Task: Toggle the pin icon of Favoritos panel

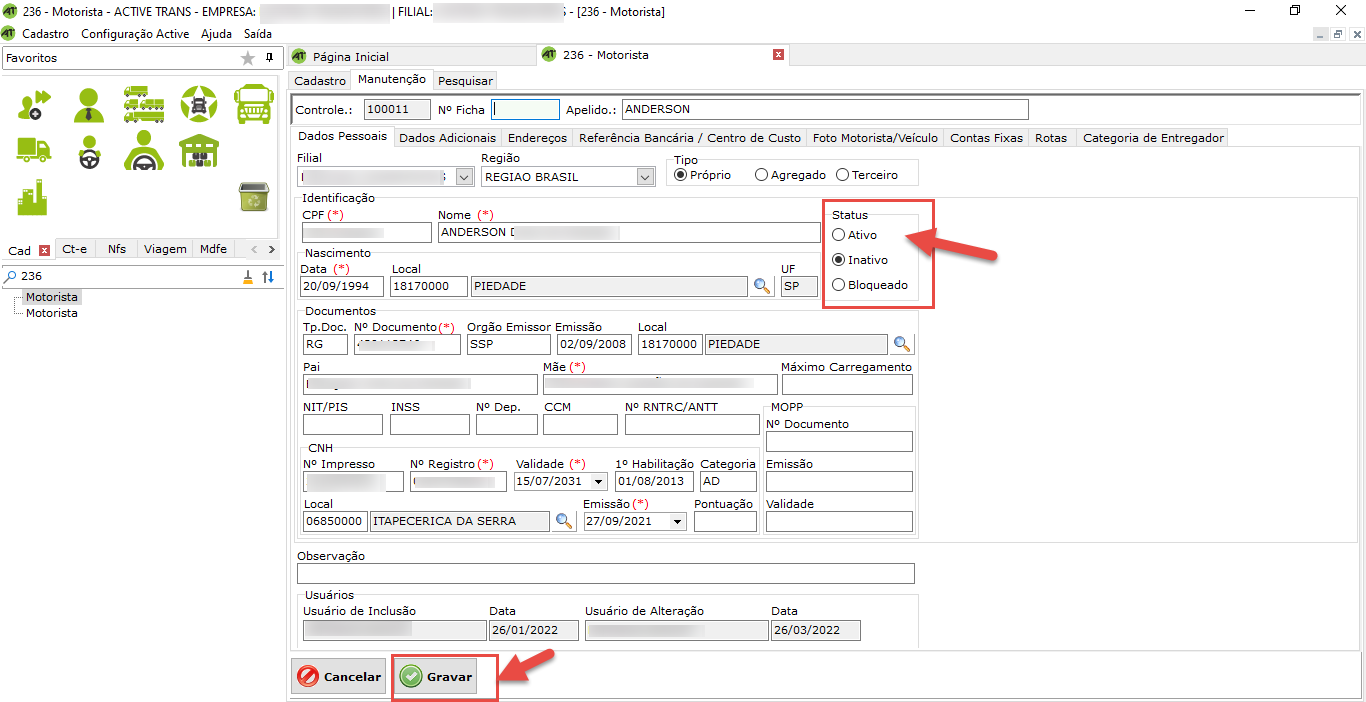Action: point(269,58)
